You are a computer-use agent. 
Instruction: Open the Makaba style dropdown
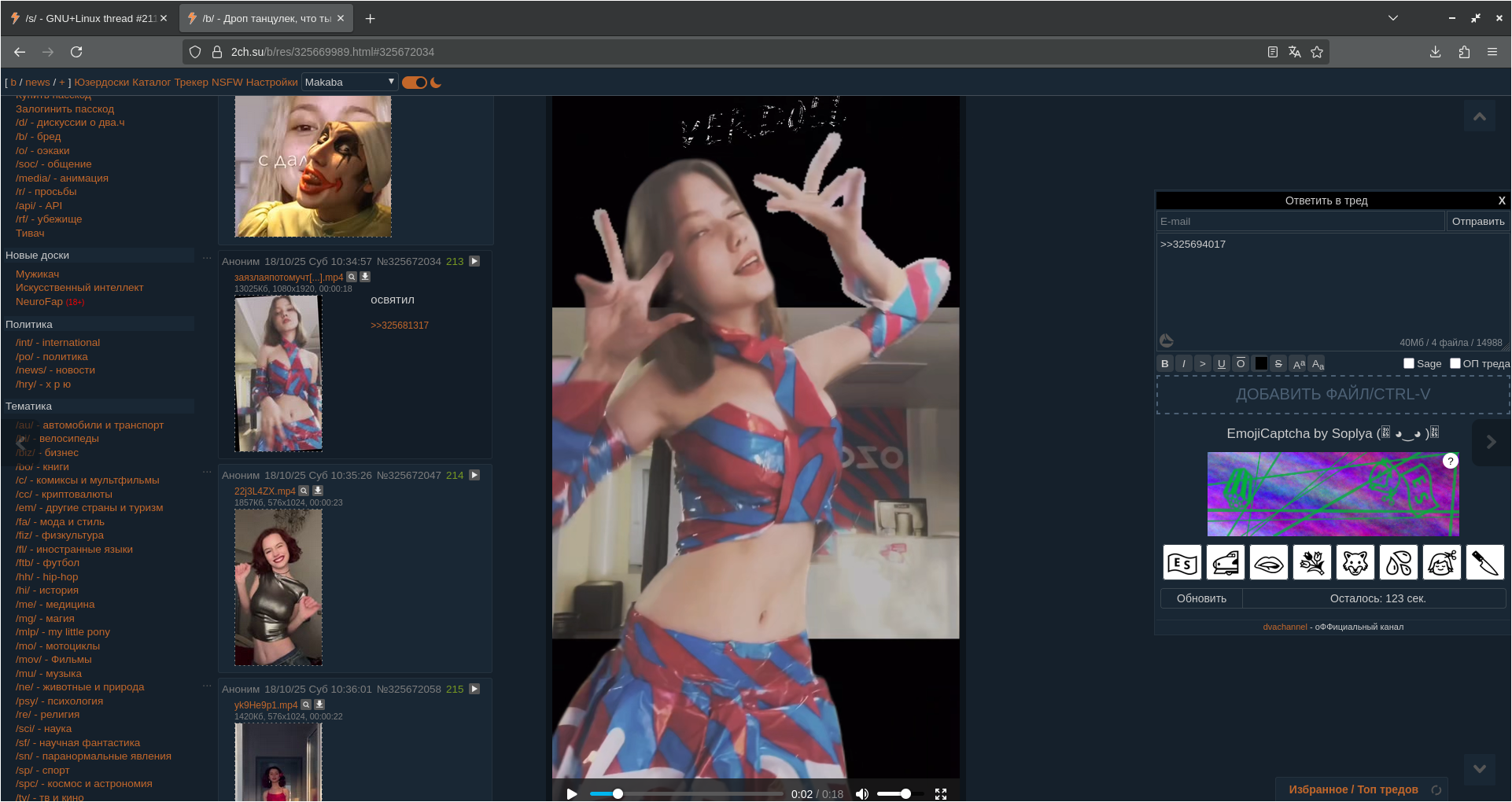(349, 82)
